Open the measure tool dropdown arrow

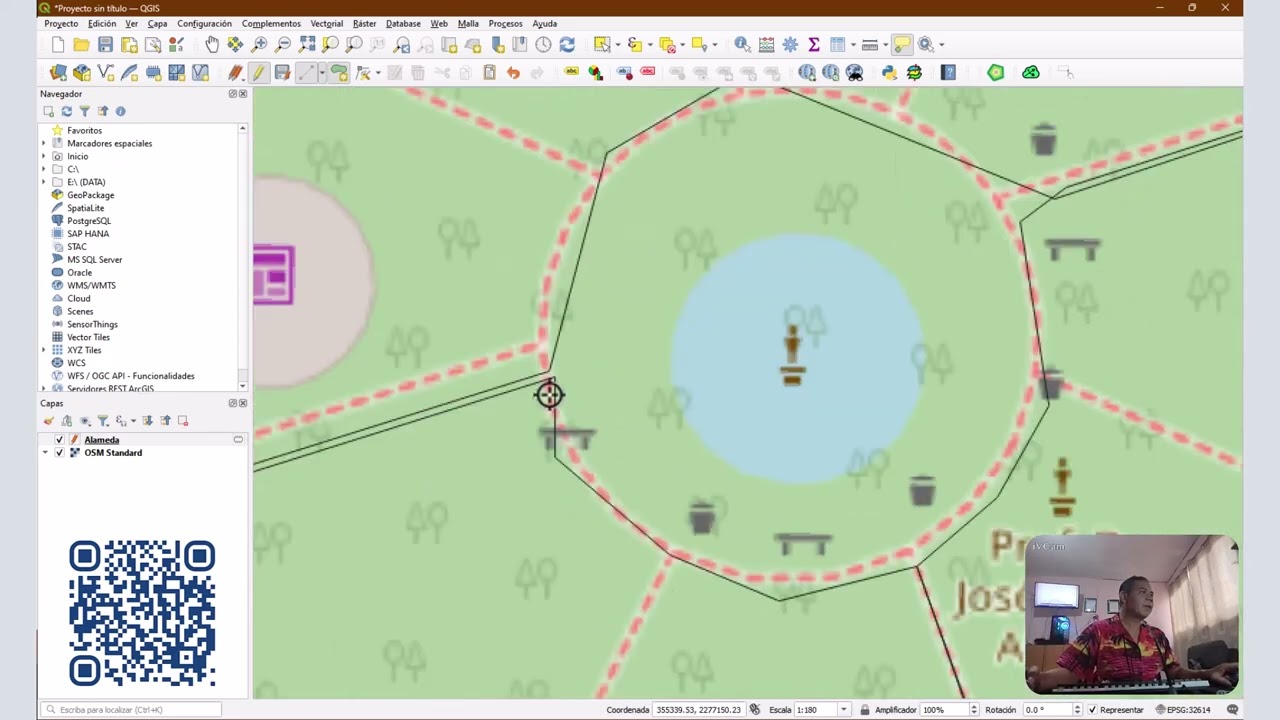[885, 44]
